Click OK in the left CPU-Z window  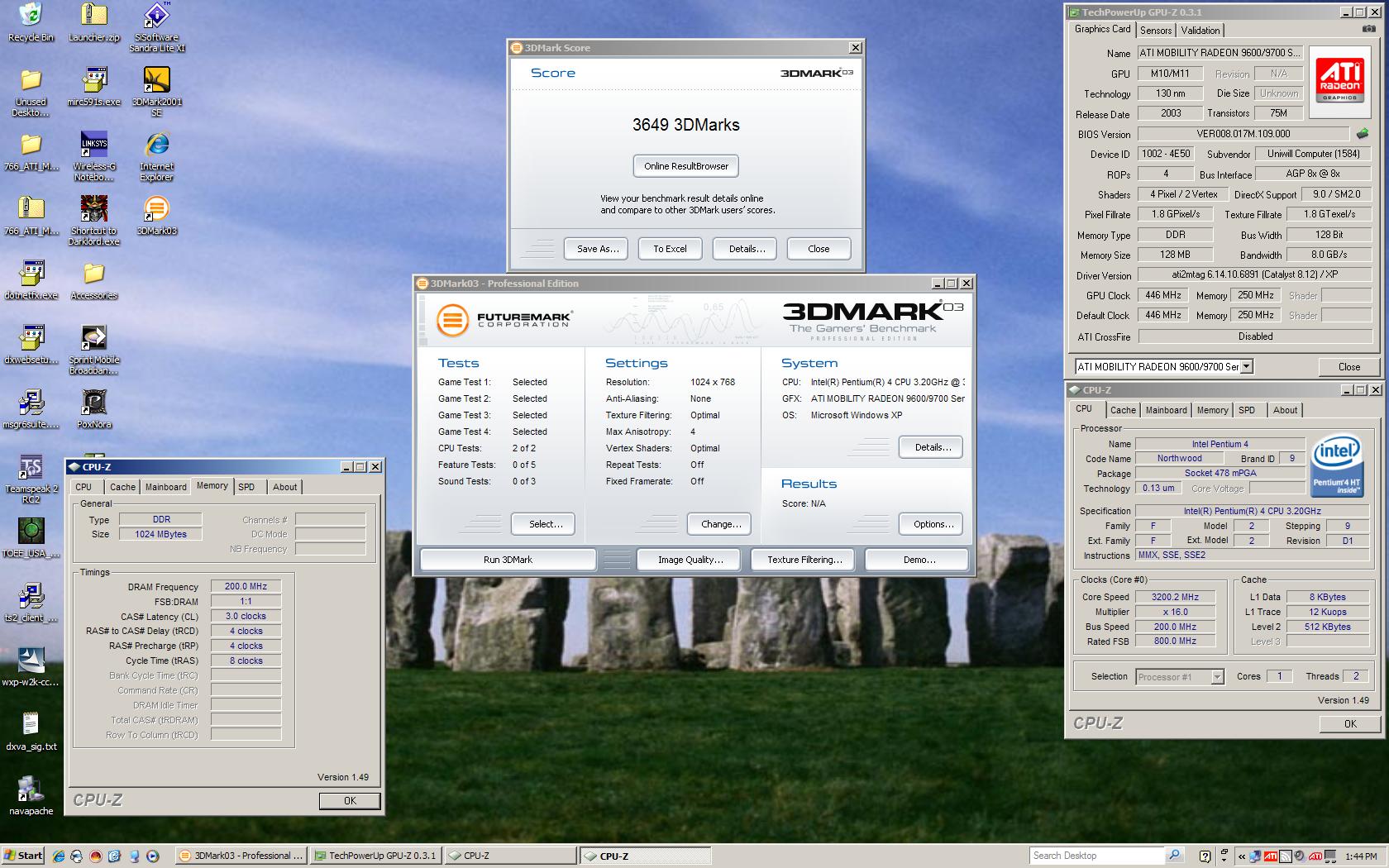[x=350, y=800]
